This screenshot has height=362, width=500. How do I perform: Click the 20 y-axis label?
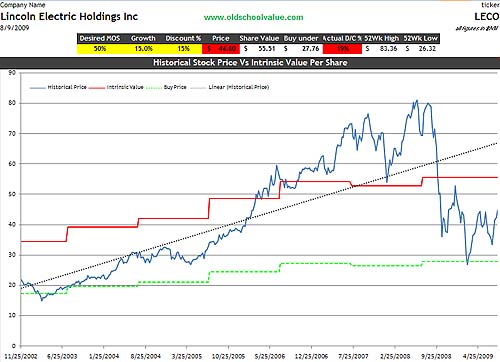click(x=12, y=285)
